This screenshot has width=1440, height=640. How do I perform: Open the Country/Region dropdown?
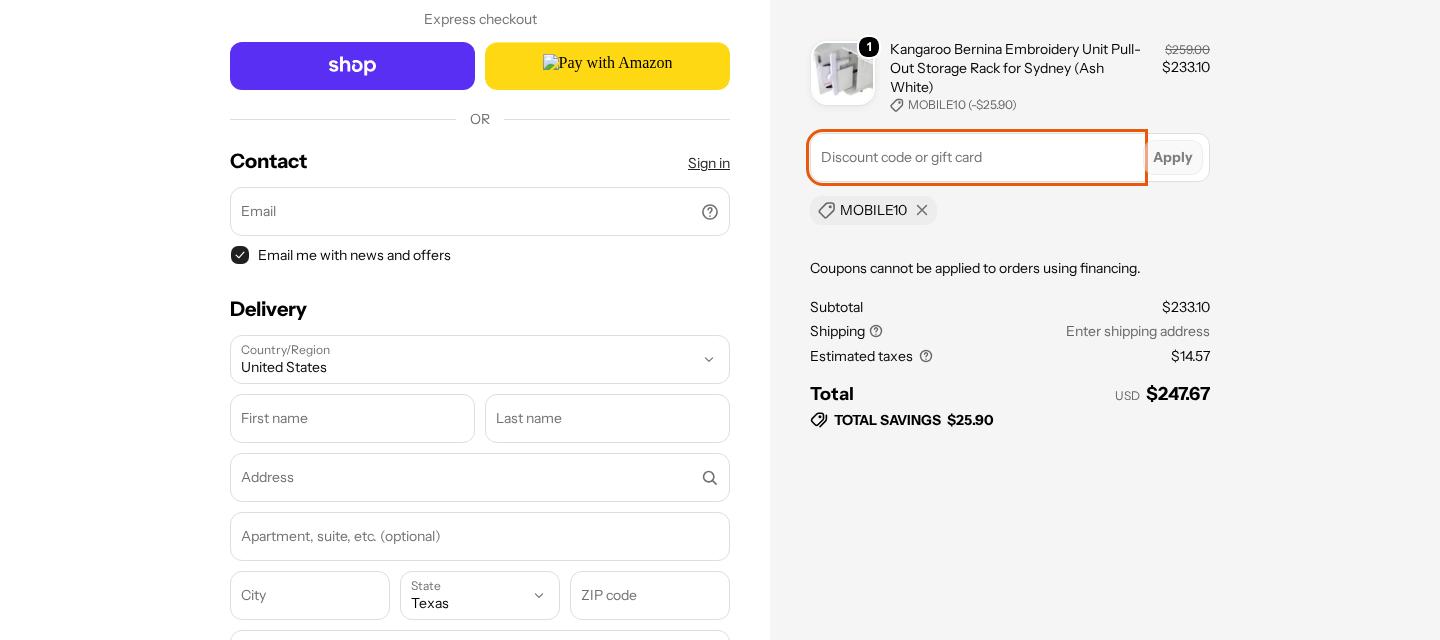[x=480, y=360]
